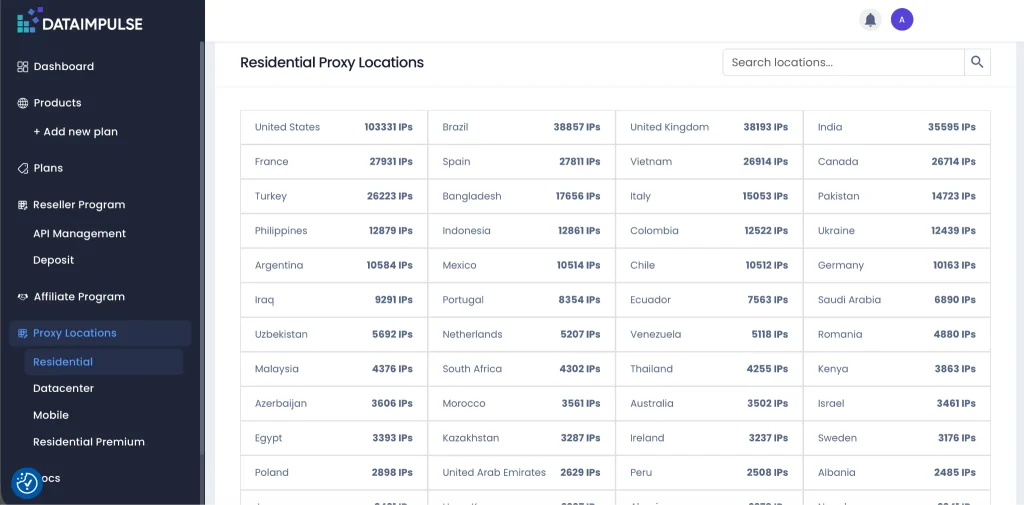Click the United States location cell

[333, 128]
